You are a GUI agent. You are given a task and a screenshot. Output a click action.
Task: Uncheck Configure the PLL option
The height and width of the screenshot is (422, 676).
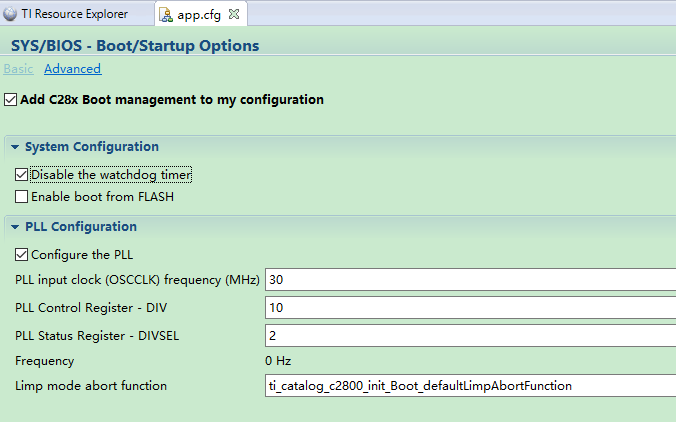[22, 255]
